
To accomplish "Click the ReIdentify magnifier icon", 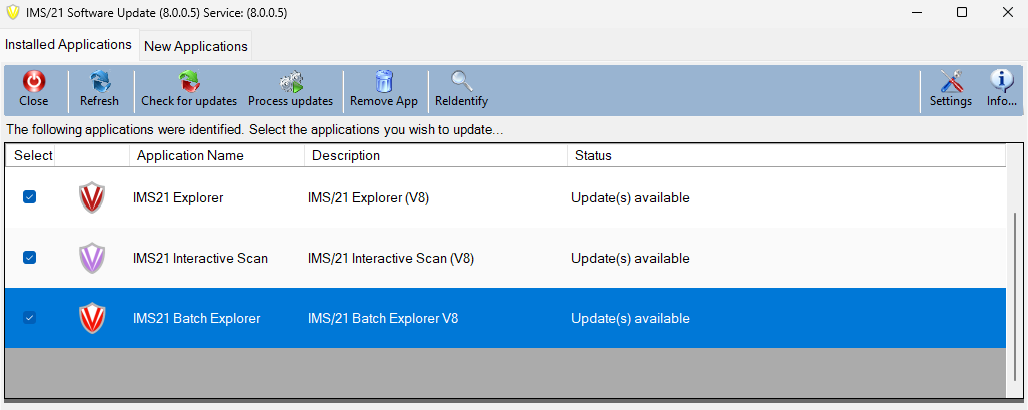I will coord(462,81).
